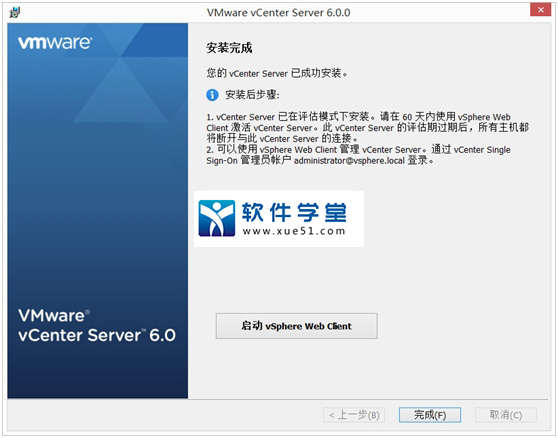Click the administrator@vsphere.local account text
Screen dimensions: 558x438
(349, 161)
